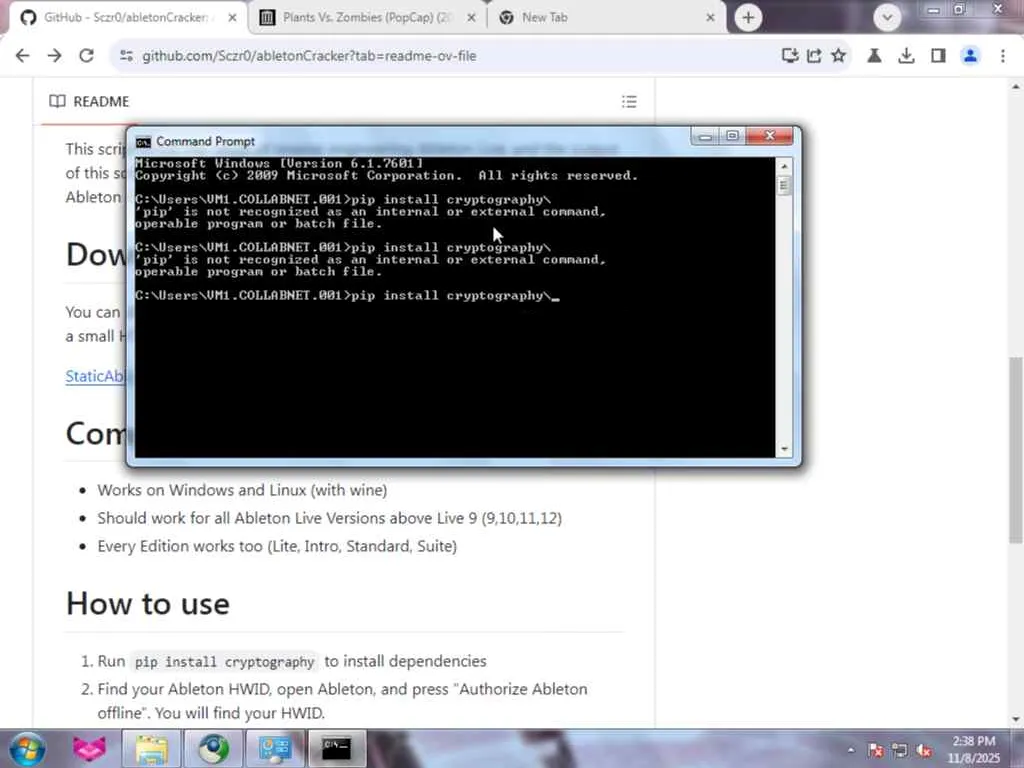
Task: Open the Chrome downloads icon
Action: (906, 56)
